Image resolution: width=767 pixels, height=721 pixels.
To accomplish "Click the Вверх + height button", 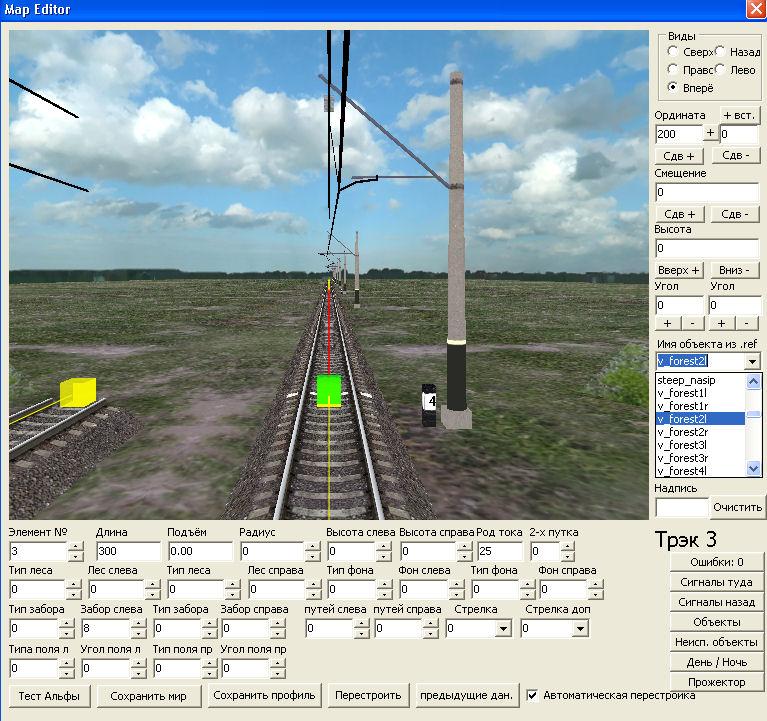I will [x=680, y=271].
